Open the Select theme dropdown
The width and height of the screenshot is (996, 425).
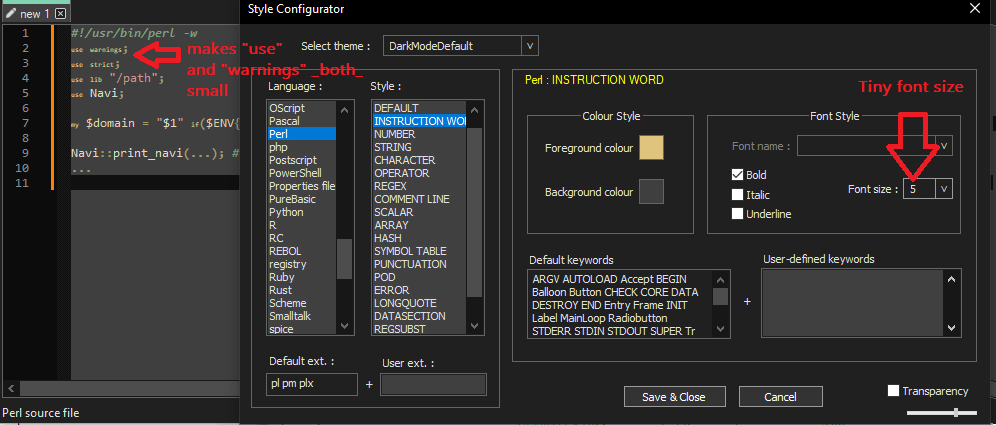point(530,46)
